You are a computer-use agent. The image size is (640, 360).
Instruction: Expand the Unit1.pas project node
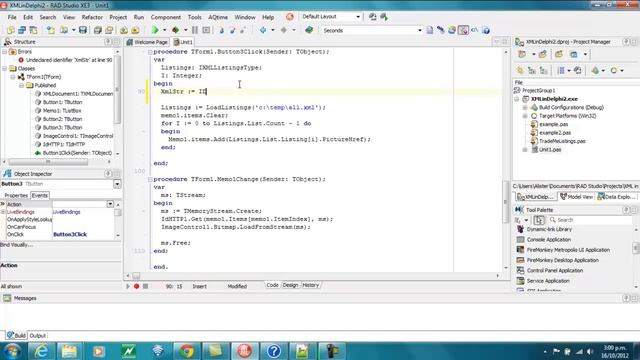pos(525,150)
